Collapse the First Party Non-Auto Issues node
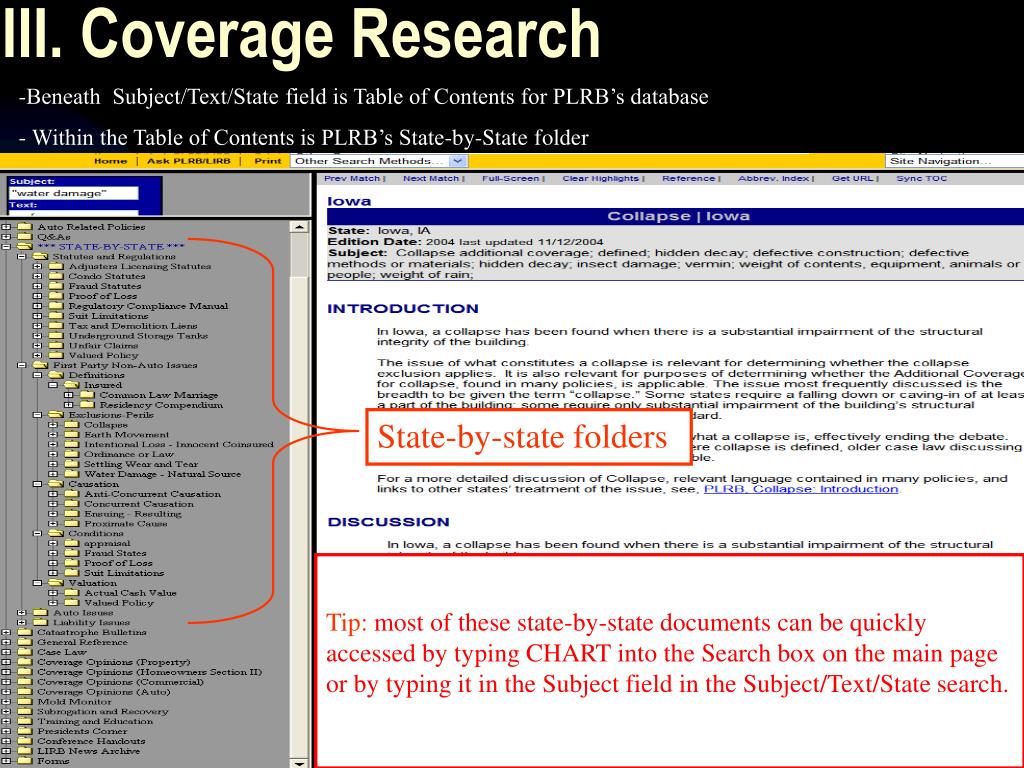The height and width of the screenshot is (768, 1024). (x=22, y=365)
